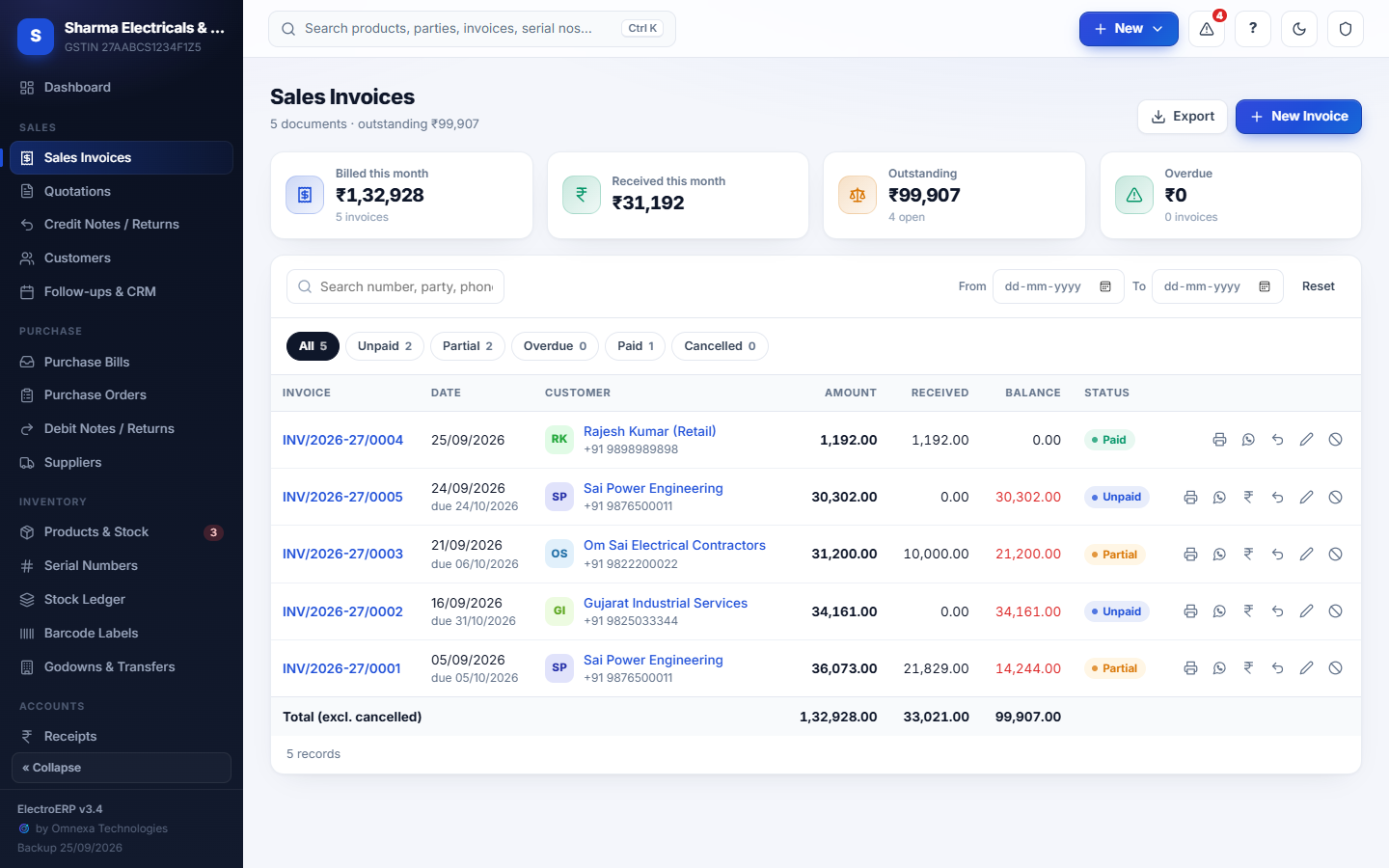Screen dimensions: 1389x868
Task: Edit invoice INV/2026-27/0002
Action: coord(1306,611)
